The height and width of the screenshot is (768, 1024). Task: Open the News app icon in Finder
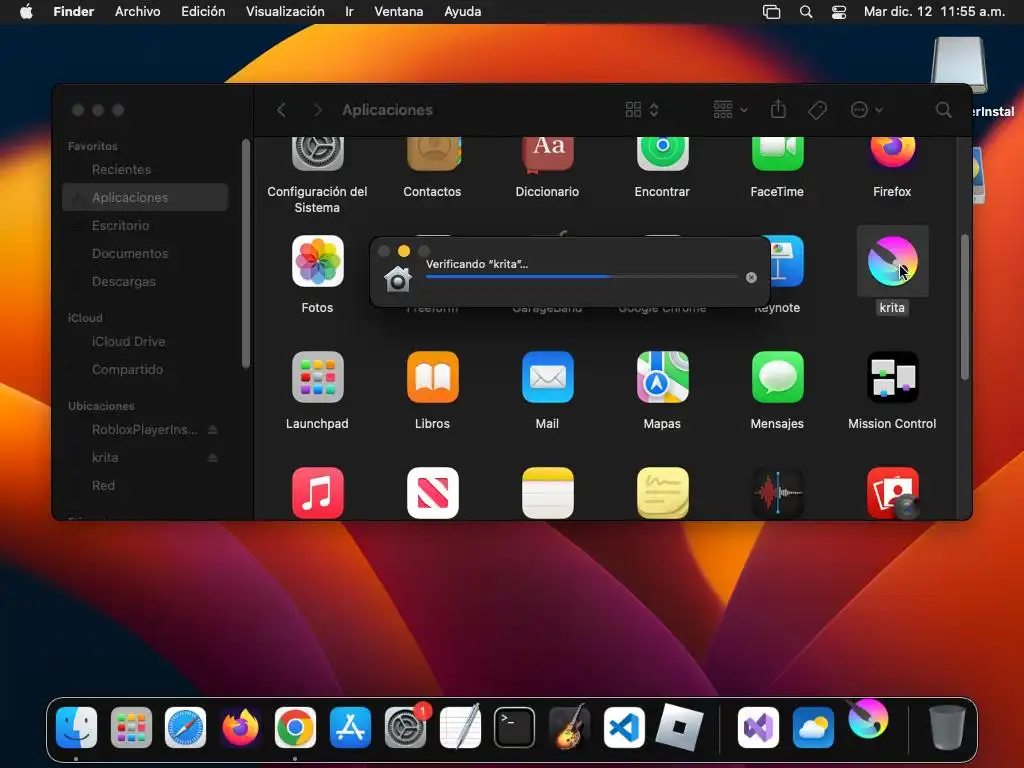[432, 493]
